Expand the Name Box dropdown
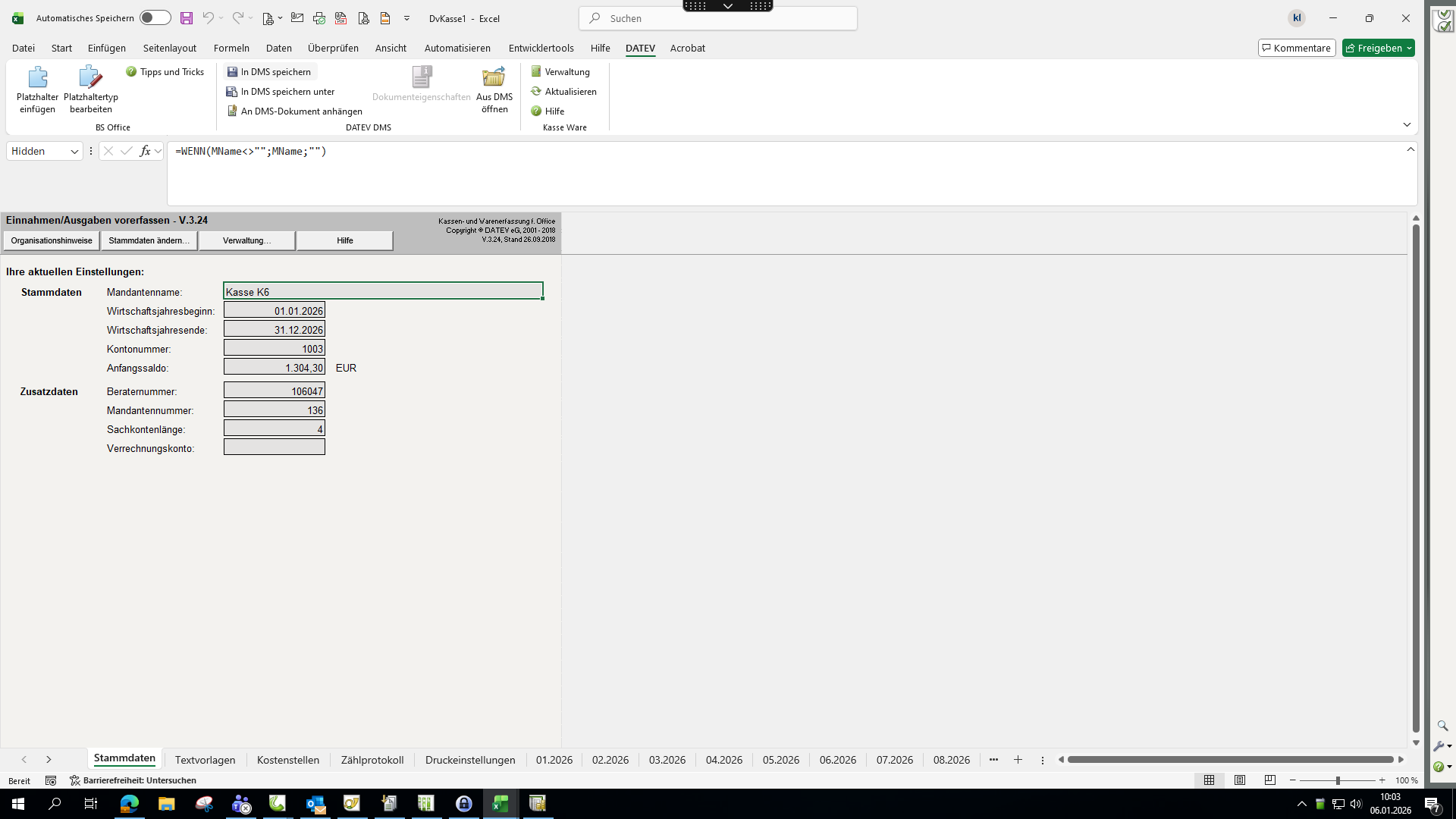Image resolution: width=1456 pixels, height=819 pixels. (74, 152)
